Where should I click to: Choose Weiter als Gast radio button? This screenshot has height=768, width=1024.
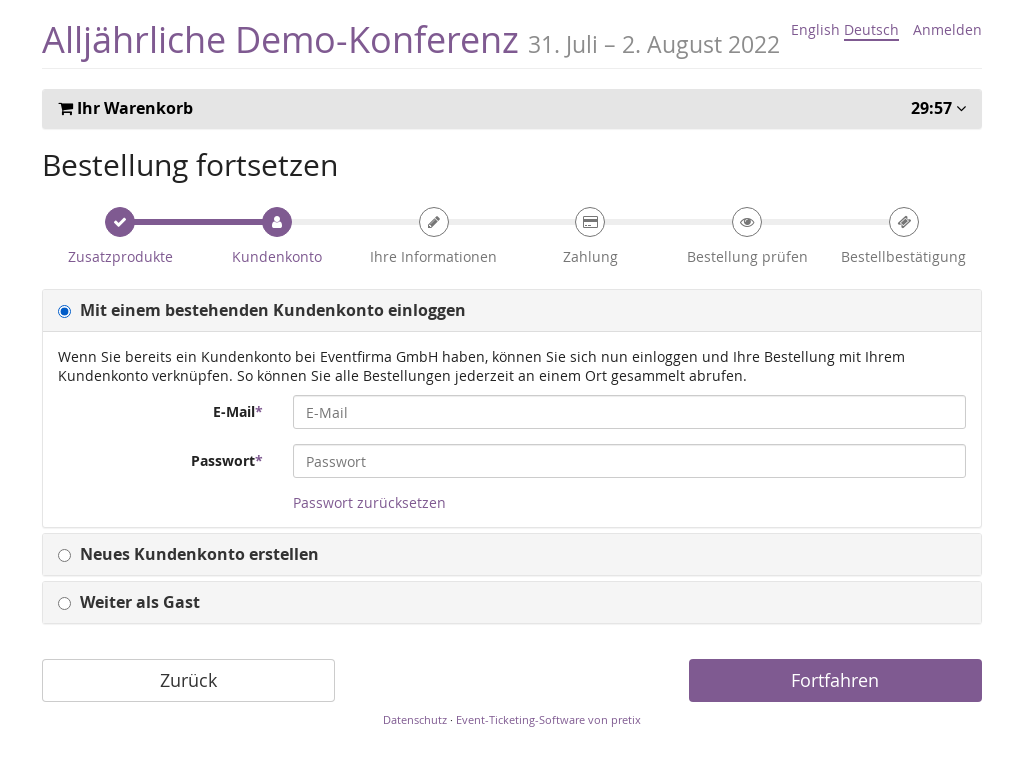tap(65, 604)
